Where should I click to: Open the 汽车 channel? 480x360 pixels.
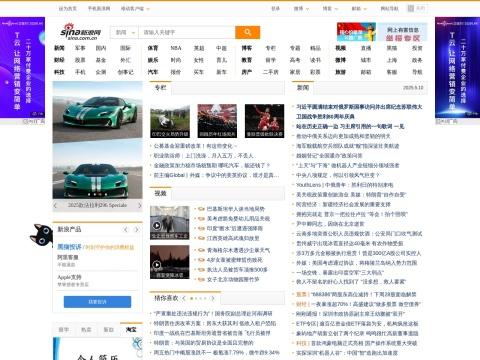(x=153, y=72)
